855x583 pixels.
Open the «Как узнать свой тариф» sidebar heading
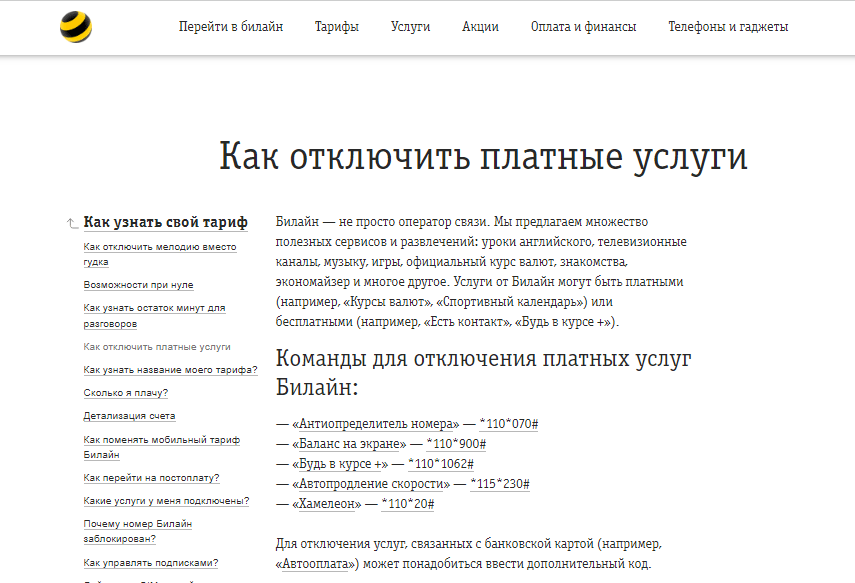165,222
